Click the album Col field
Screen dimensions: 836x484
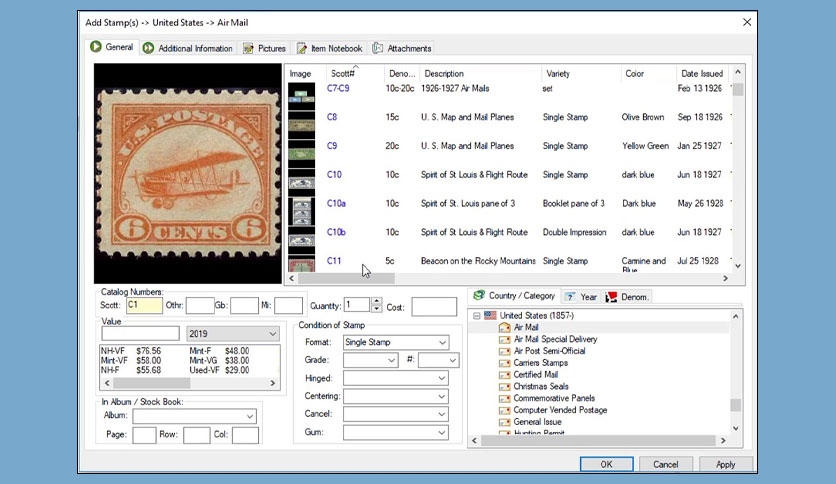click(245, 435)
